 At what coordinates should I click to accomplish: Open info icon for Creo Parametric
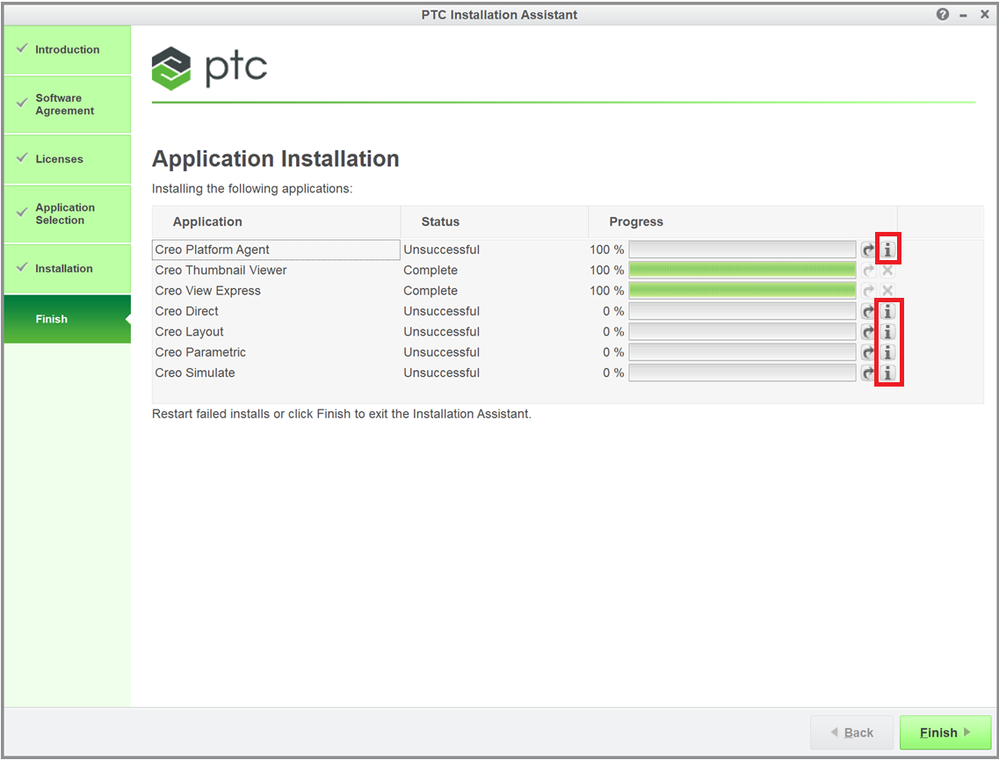click(x=888, y=352)
